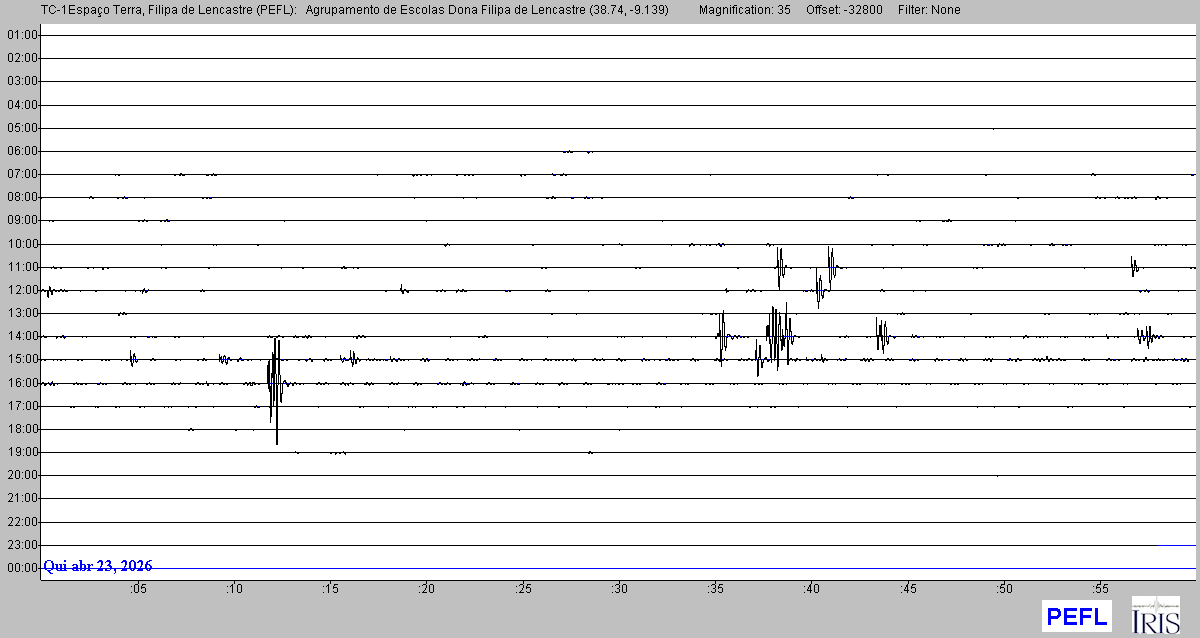Select the 01:00 hour label
This screenshot has height=638, width=1200.
point(21,35)
